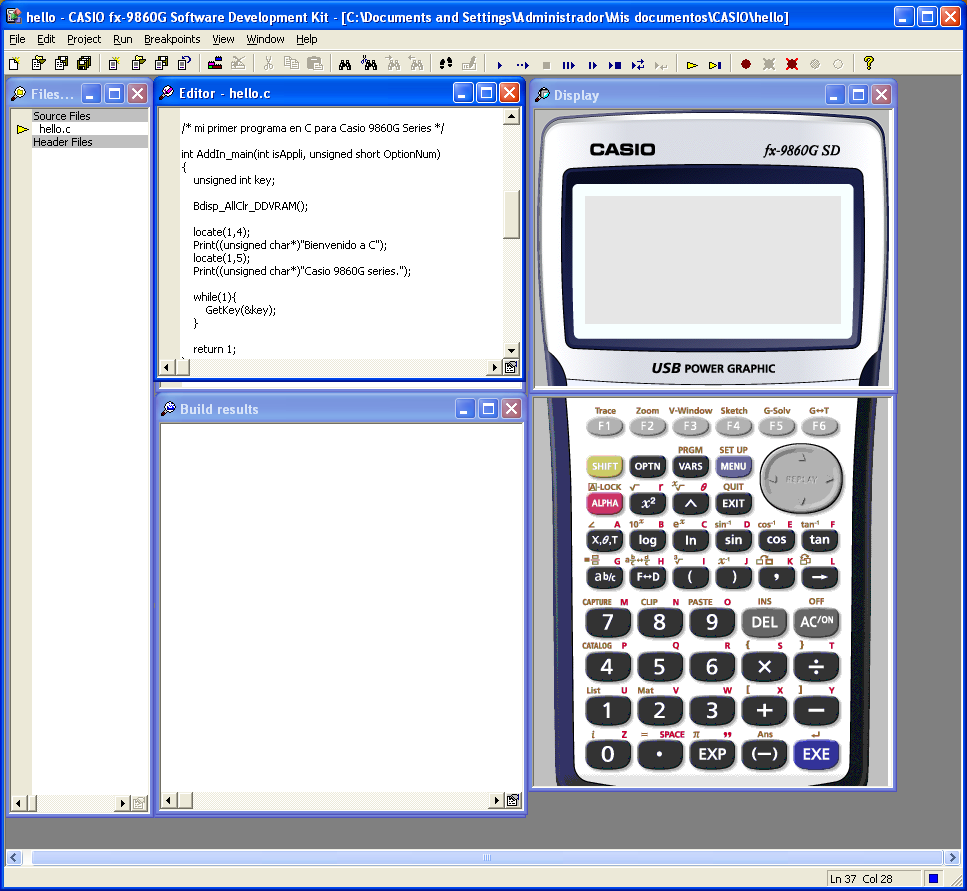Click the New project toolbar icon
Viewport: 967px width, 891px height.
pos(114,64)
